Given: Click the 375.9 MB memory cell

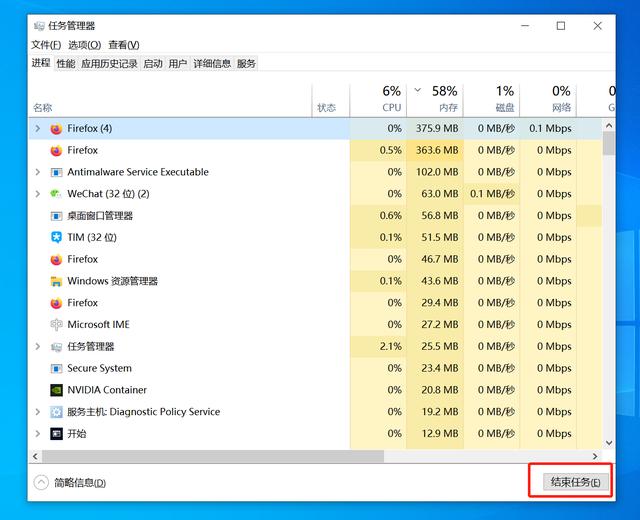Looking at the screenshot, I should point(437,129).
